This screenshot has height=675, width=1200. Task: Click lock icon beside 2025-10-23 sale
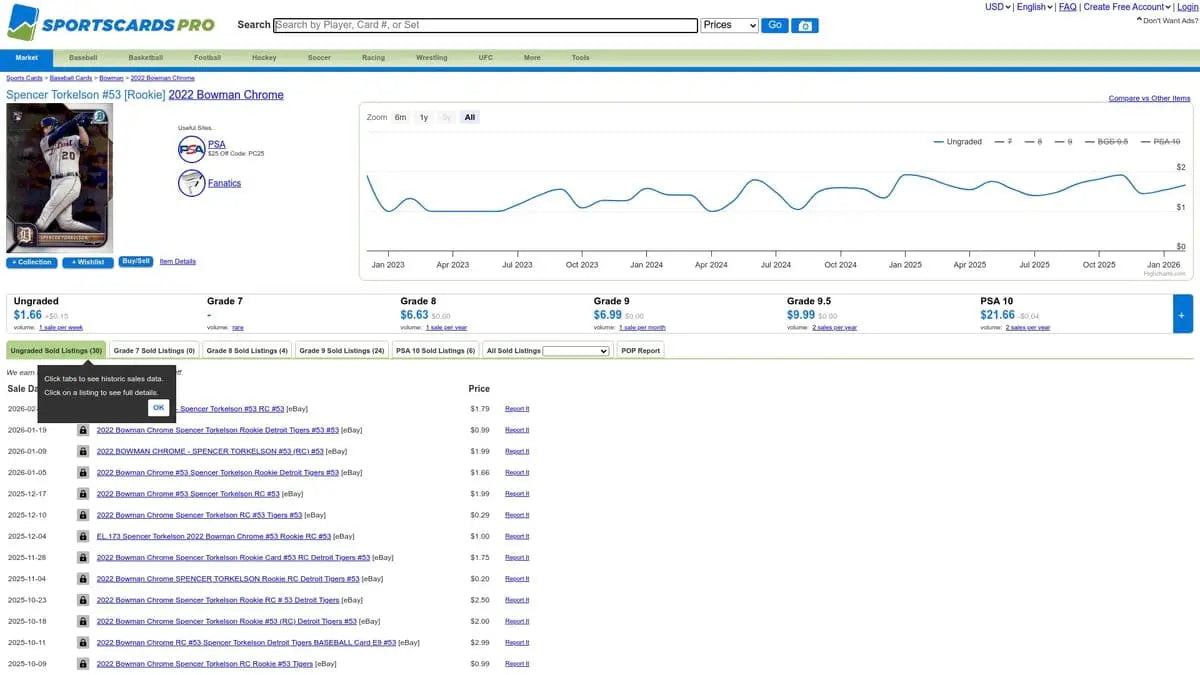point(83,600)
